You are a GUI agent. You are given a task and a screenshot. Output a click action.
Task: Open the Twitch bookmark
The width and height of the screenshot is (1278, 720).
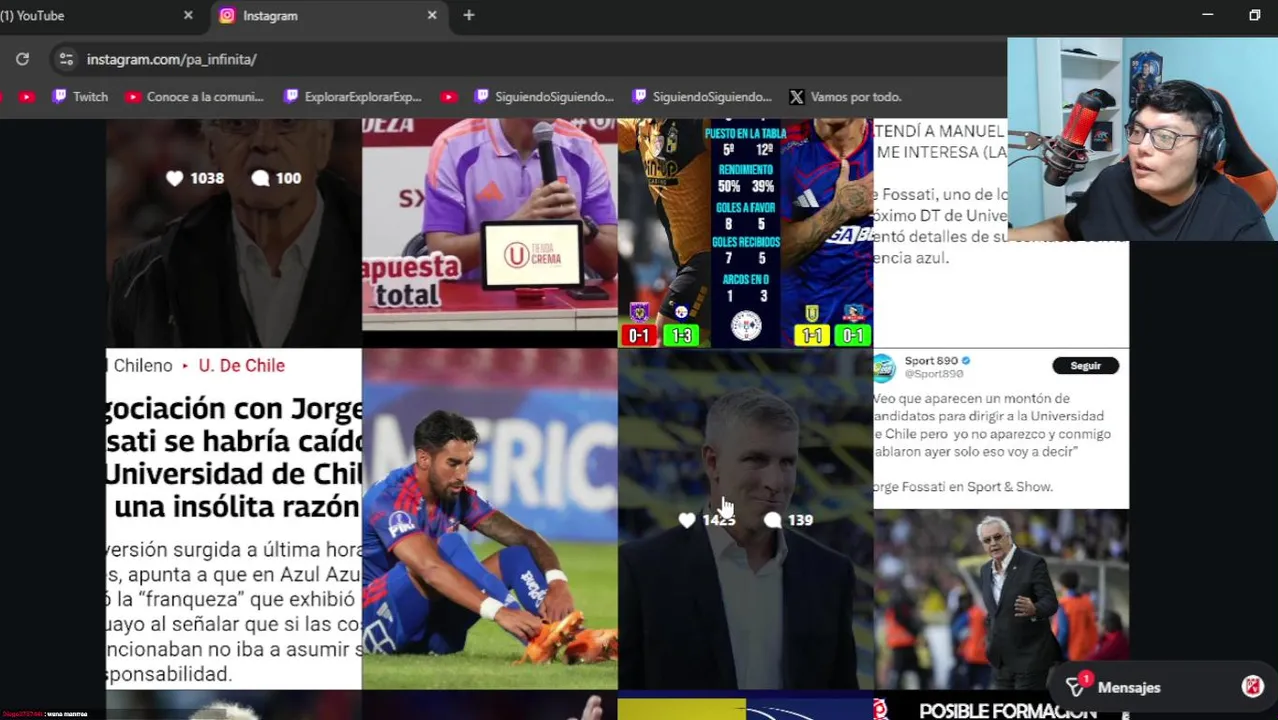point(80,97)
